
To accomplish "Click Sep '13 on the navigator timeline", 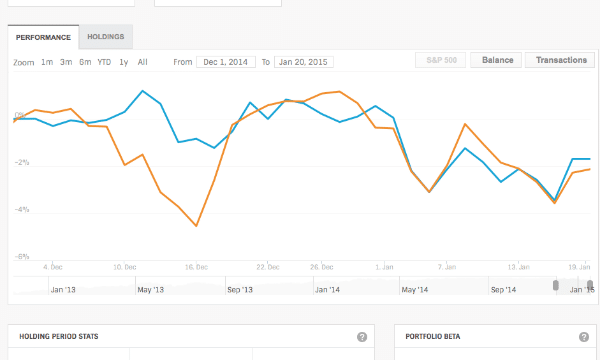I will click(x=240, y=290).
